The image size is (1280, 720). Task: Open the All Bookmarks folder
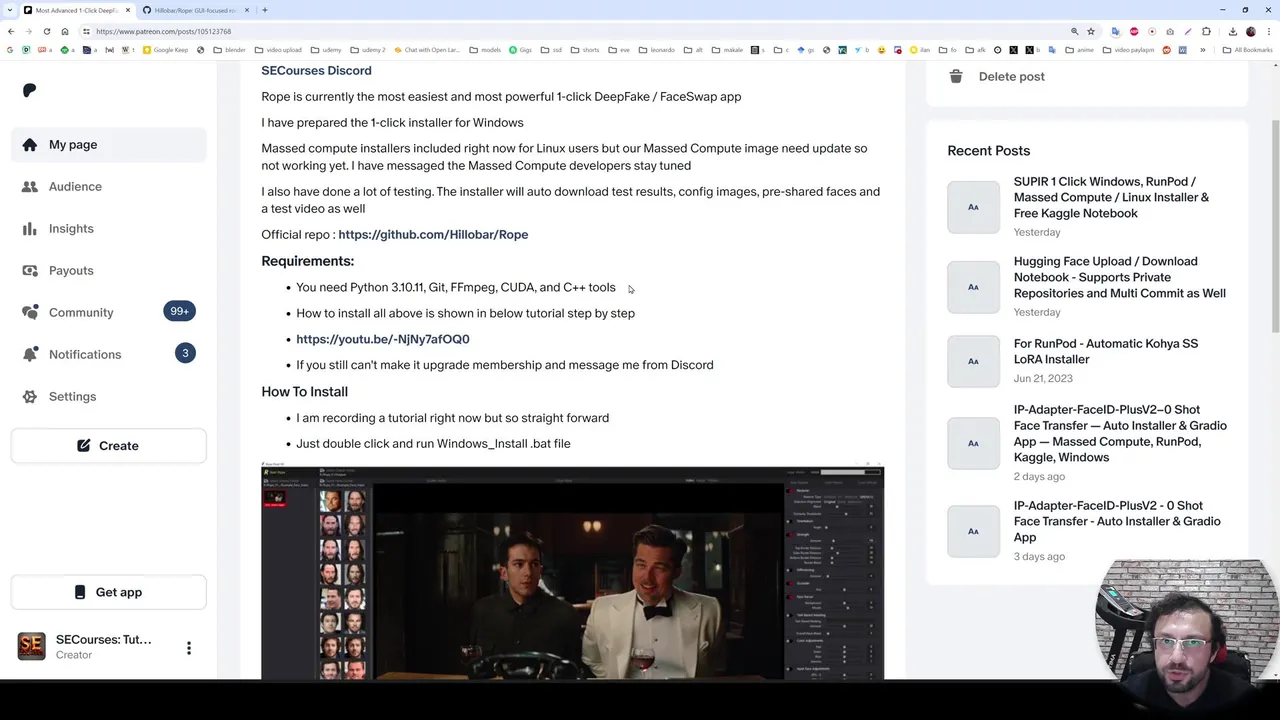point(1248,50)
